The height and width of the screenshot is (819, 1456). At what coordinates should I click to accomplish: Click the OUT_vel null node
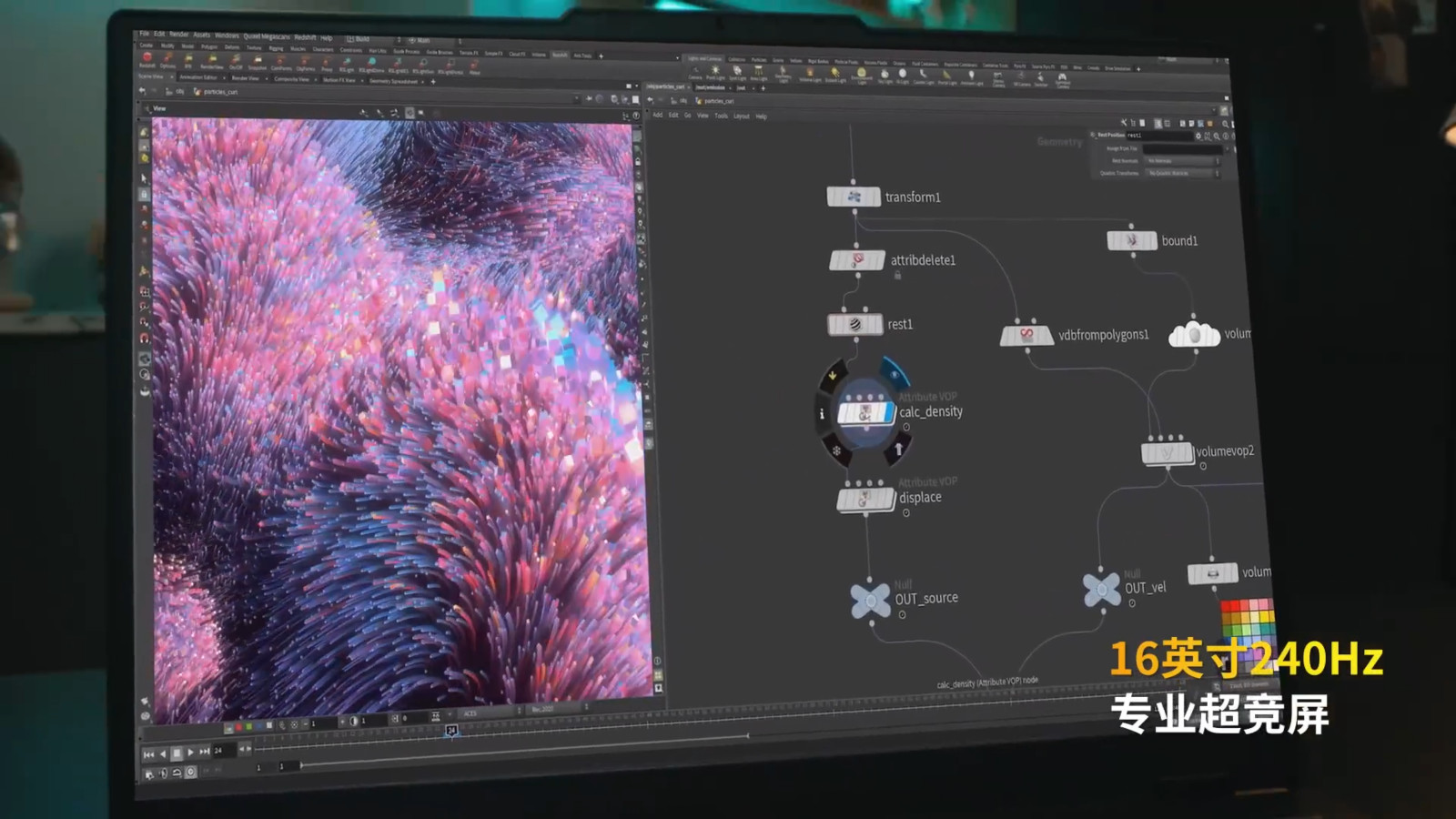[x=1101, y=589]
